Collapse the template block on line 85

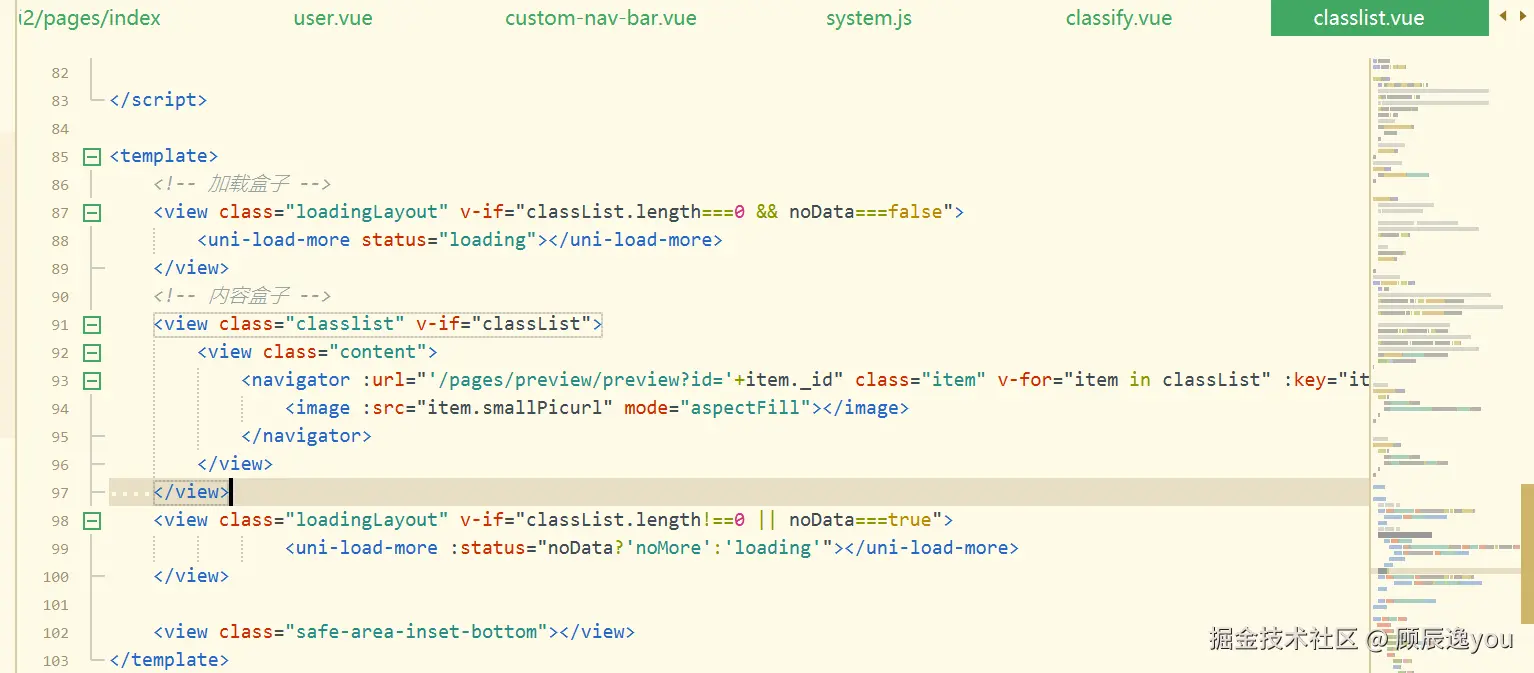92,156
